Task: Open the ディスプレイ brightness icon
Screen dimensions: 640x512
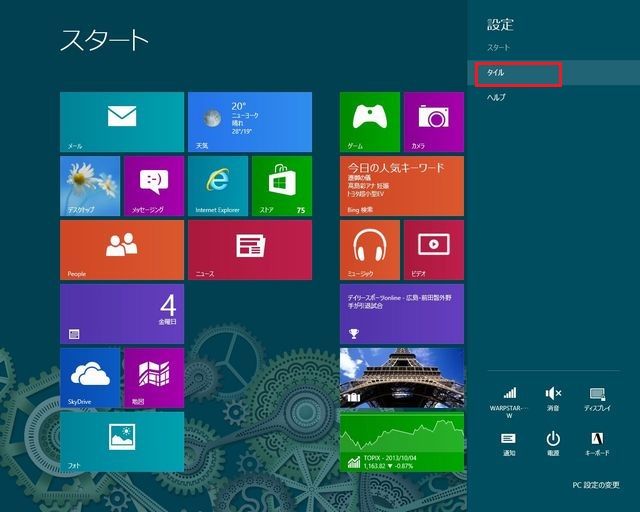Action: tap(597, 399)
